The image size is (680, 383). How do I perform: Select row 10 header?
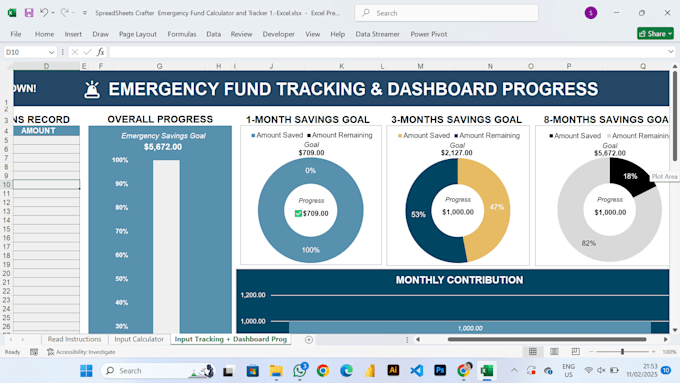(6, 184)
